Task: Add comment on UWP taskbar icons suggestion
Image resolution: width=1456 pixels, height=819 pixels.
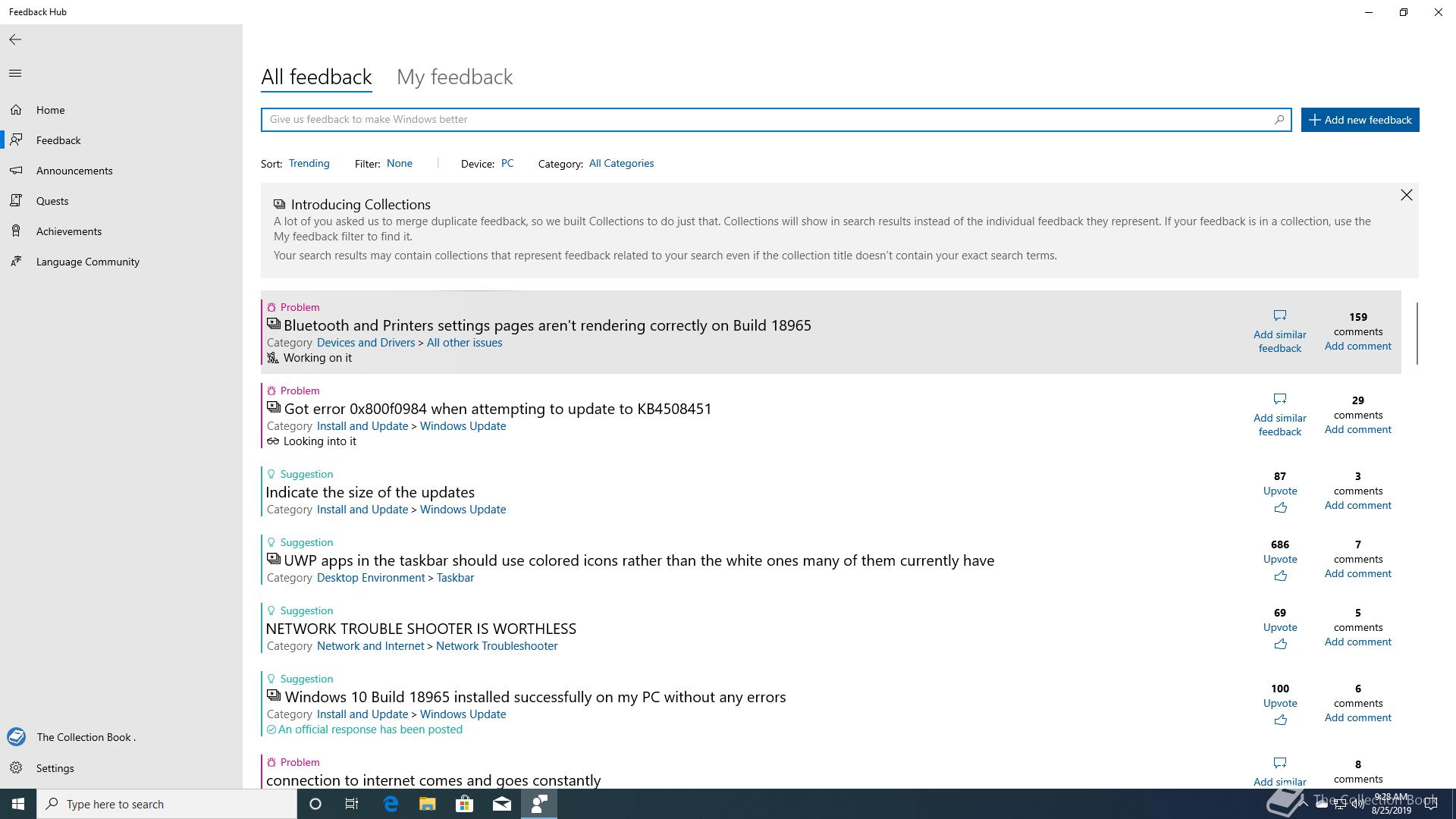Action: click(1357, 573)
